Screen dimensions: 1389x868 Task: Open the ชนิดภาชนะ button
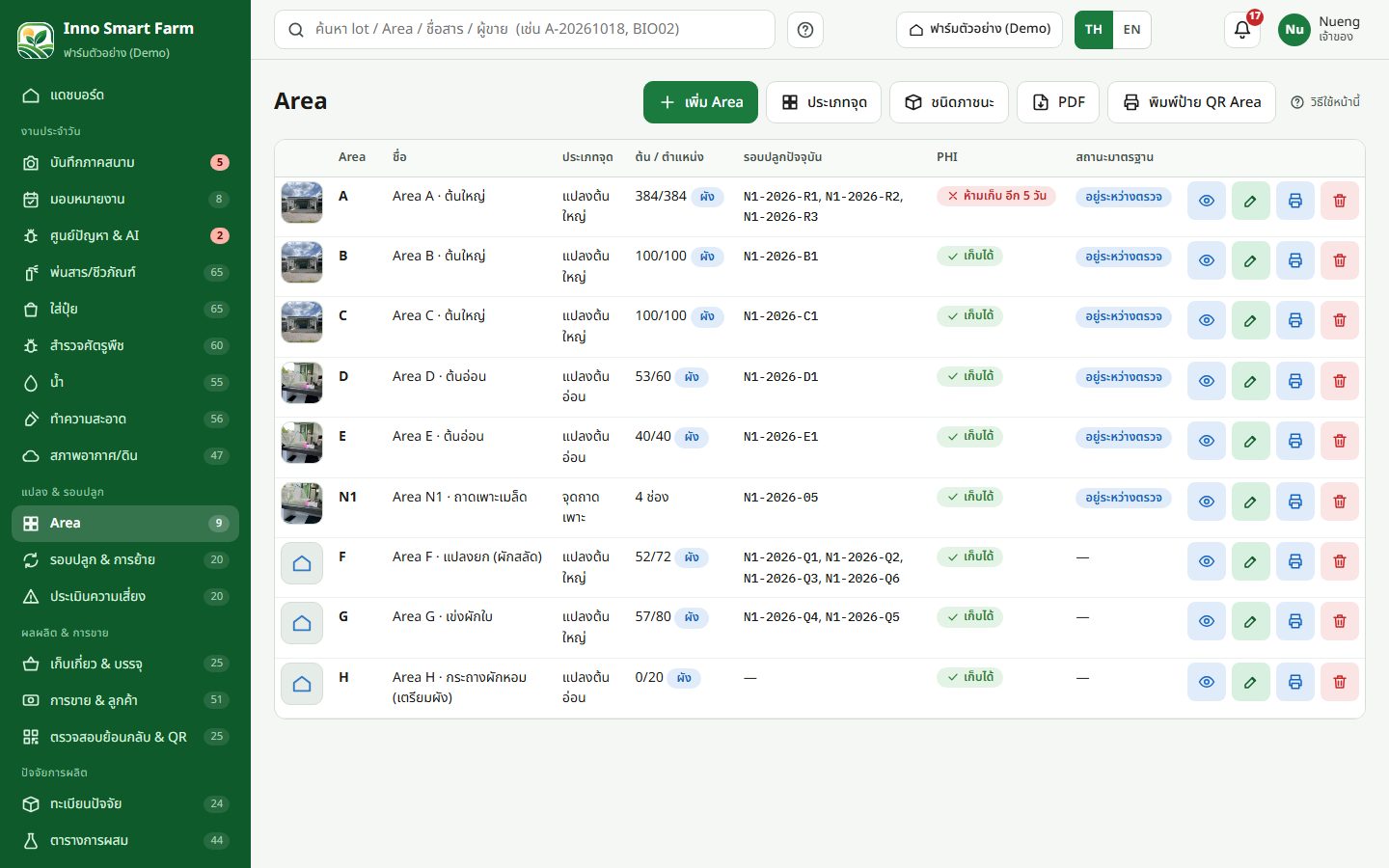pos(949,102)
